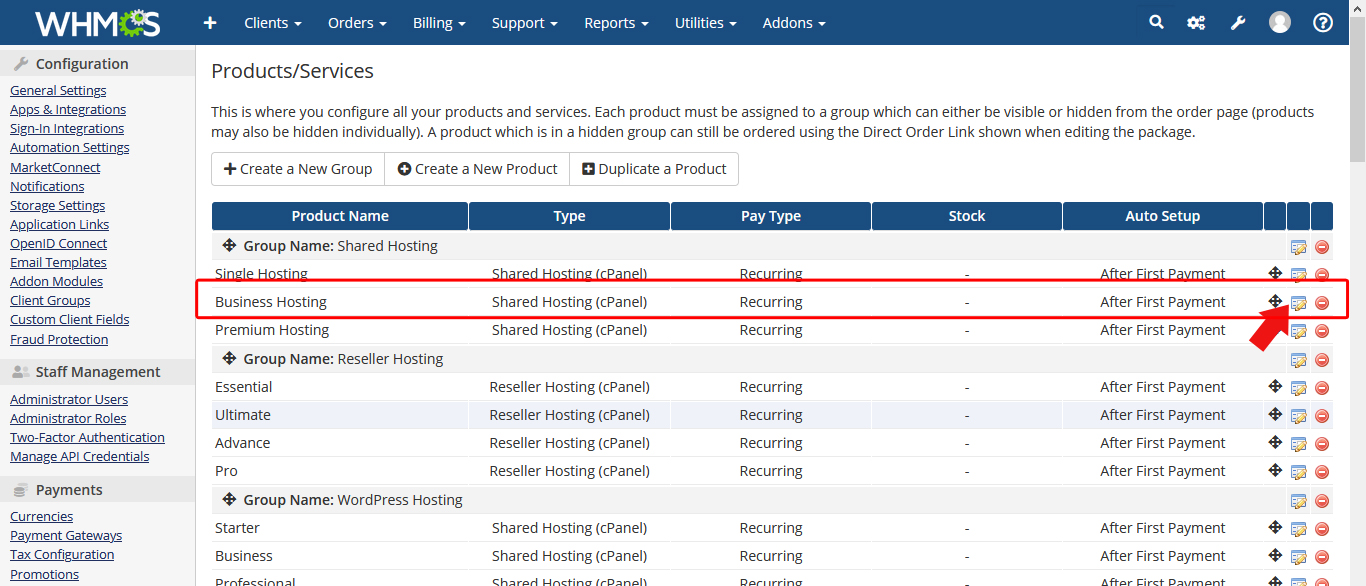Image resolution: width=1366 pixels, height=586 pixels.
Task: Expand the Utilities dropdown menu
Action: [705, 23]
